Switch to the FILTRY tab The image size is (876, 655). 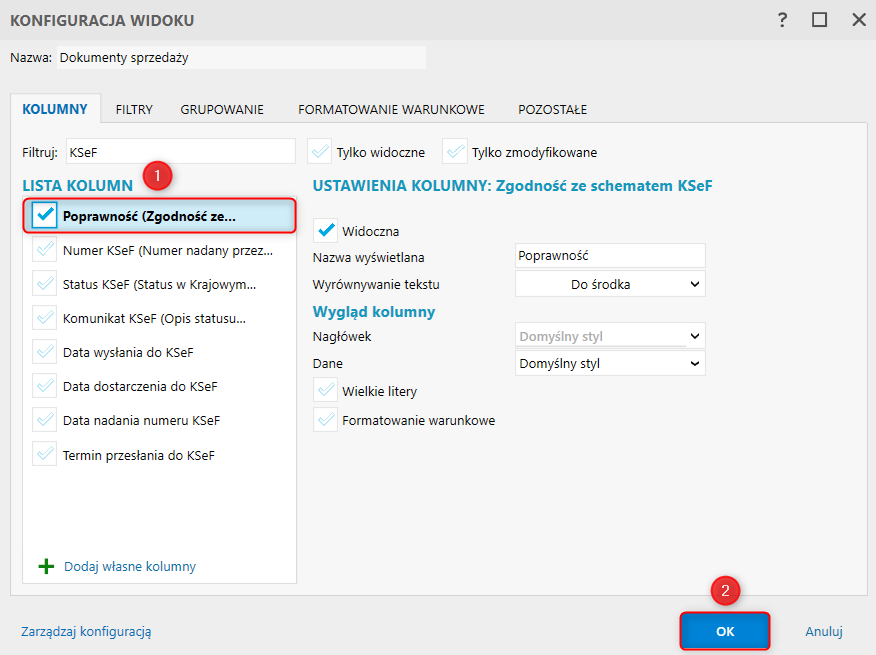coord(134,109)
